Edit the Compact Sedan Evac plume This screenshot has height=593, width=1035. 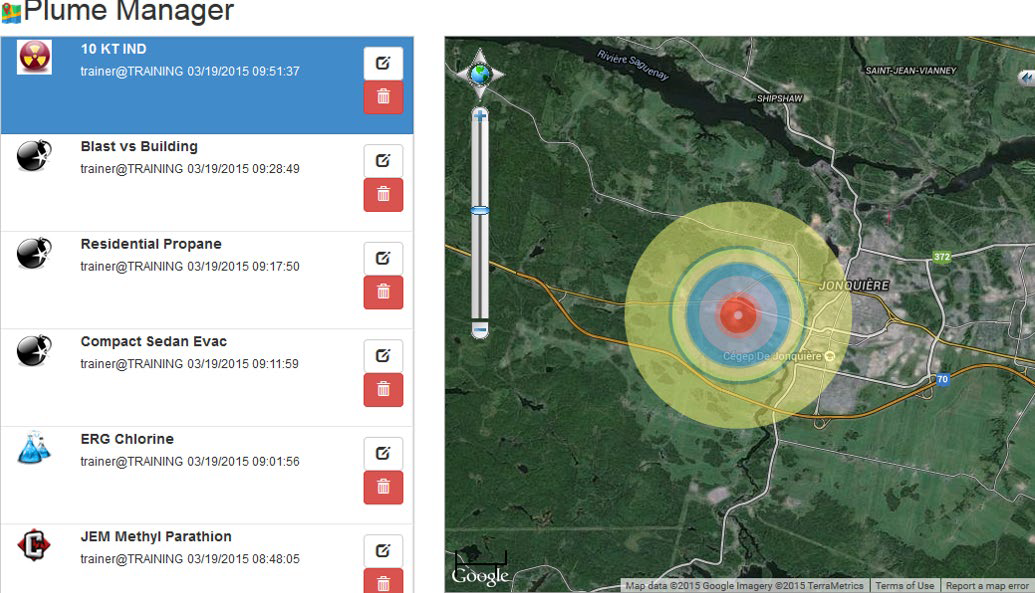(383, 356)
